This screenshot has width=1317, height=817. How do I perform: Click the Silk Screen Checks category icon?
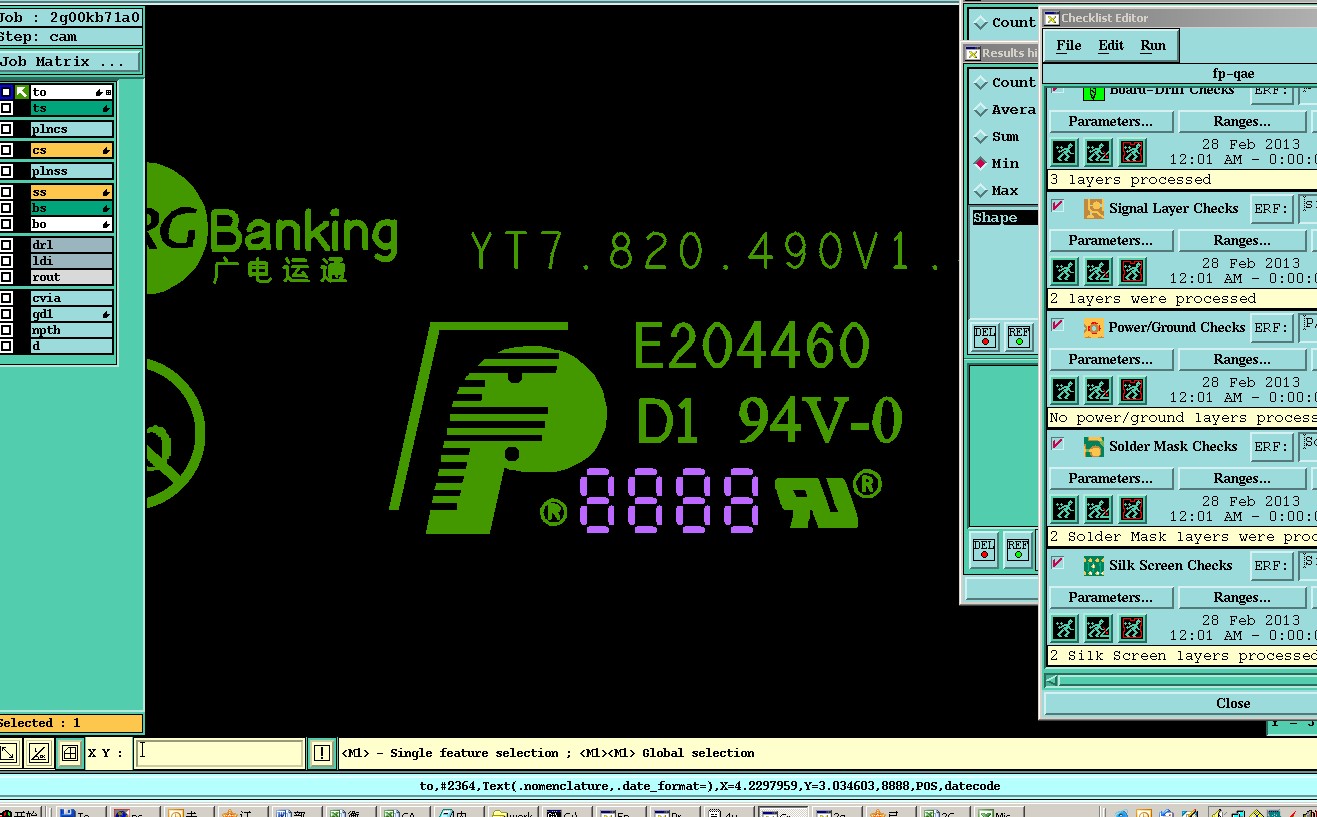(1094, 566)
